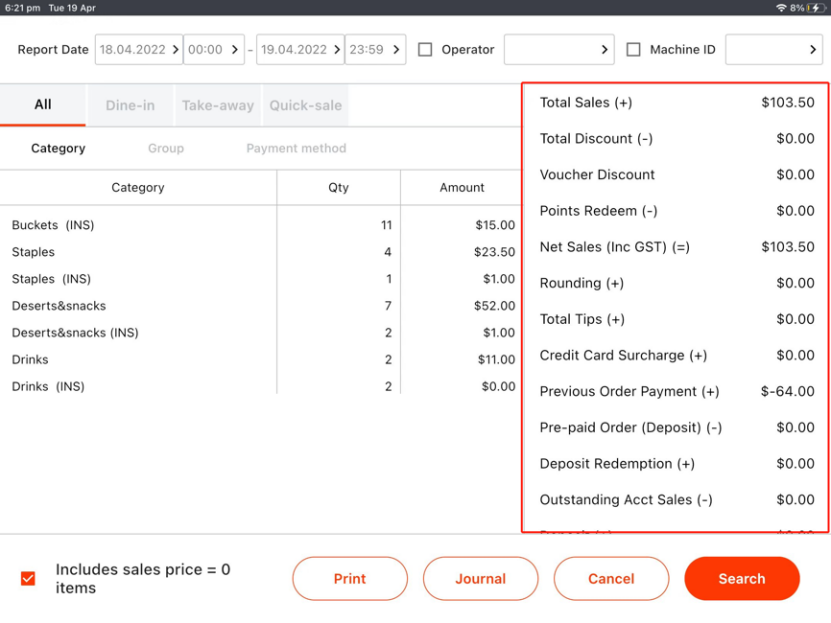Image resolution: width=831 pixels, height=623 pixels.
Task: Open the Journal button
Action: point(480,578)
